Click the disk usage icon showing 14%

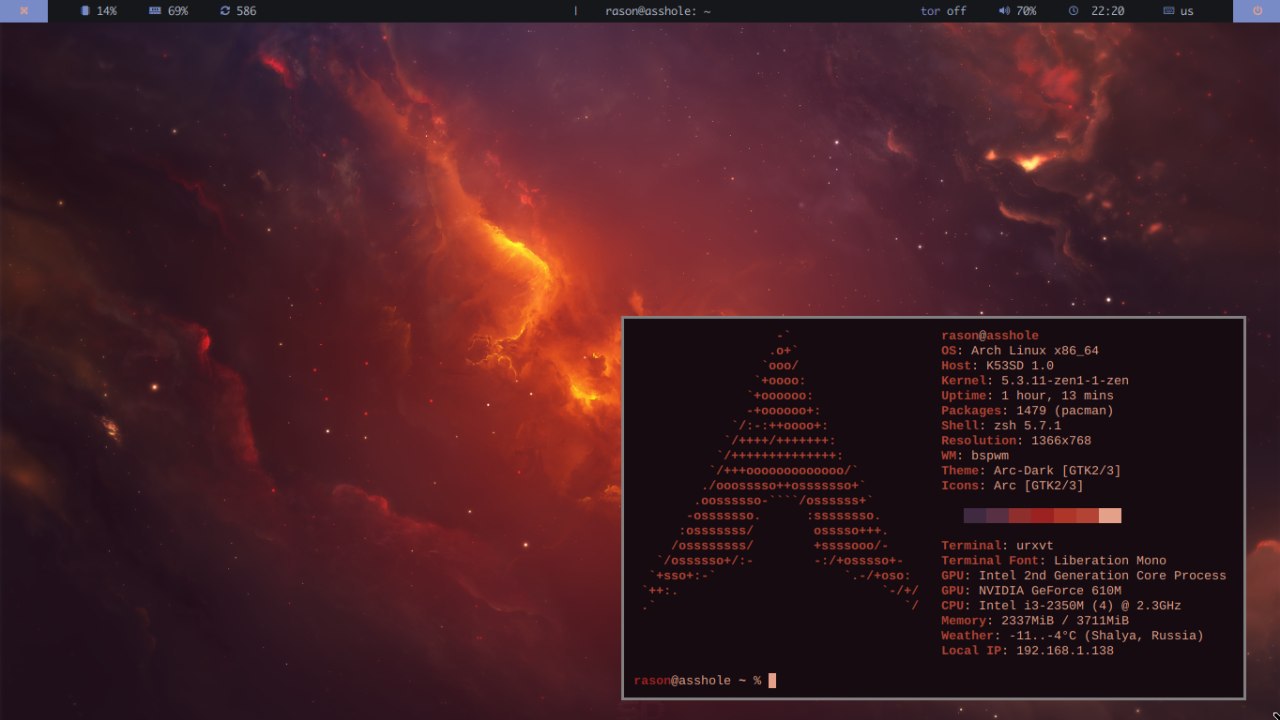coord(84,11)
